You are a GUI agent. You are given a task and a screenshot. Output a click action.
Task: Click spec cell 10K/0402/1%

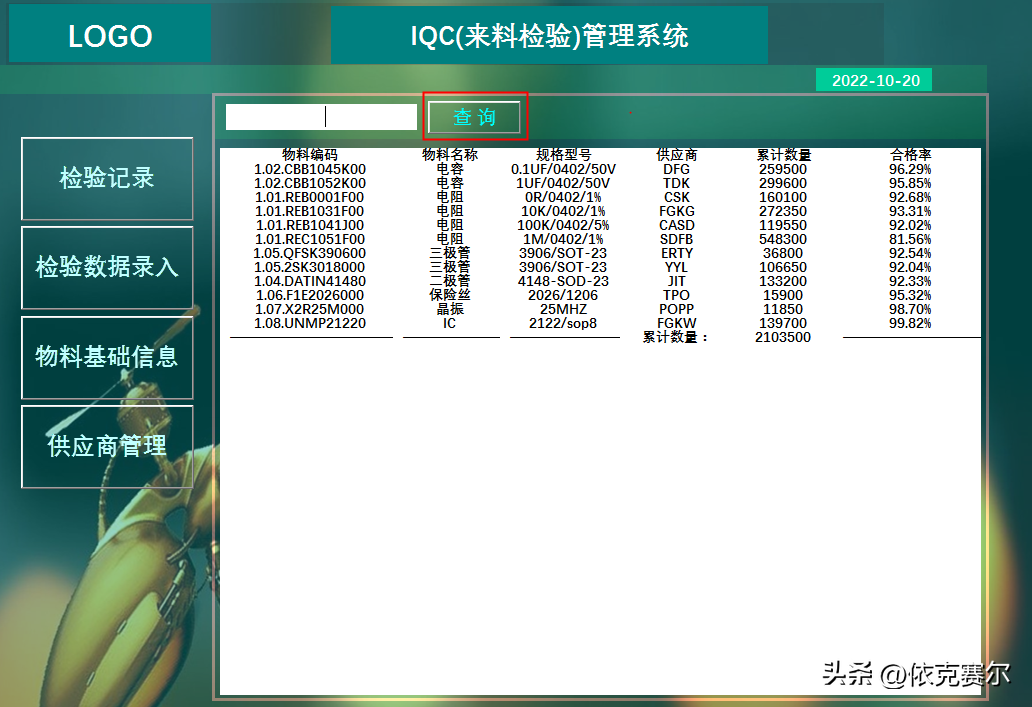pyautogui.click(x=563, y=211)
